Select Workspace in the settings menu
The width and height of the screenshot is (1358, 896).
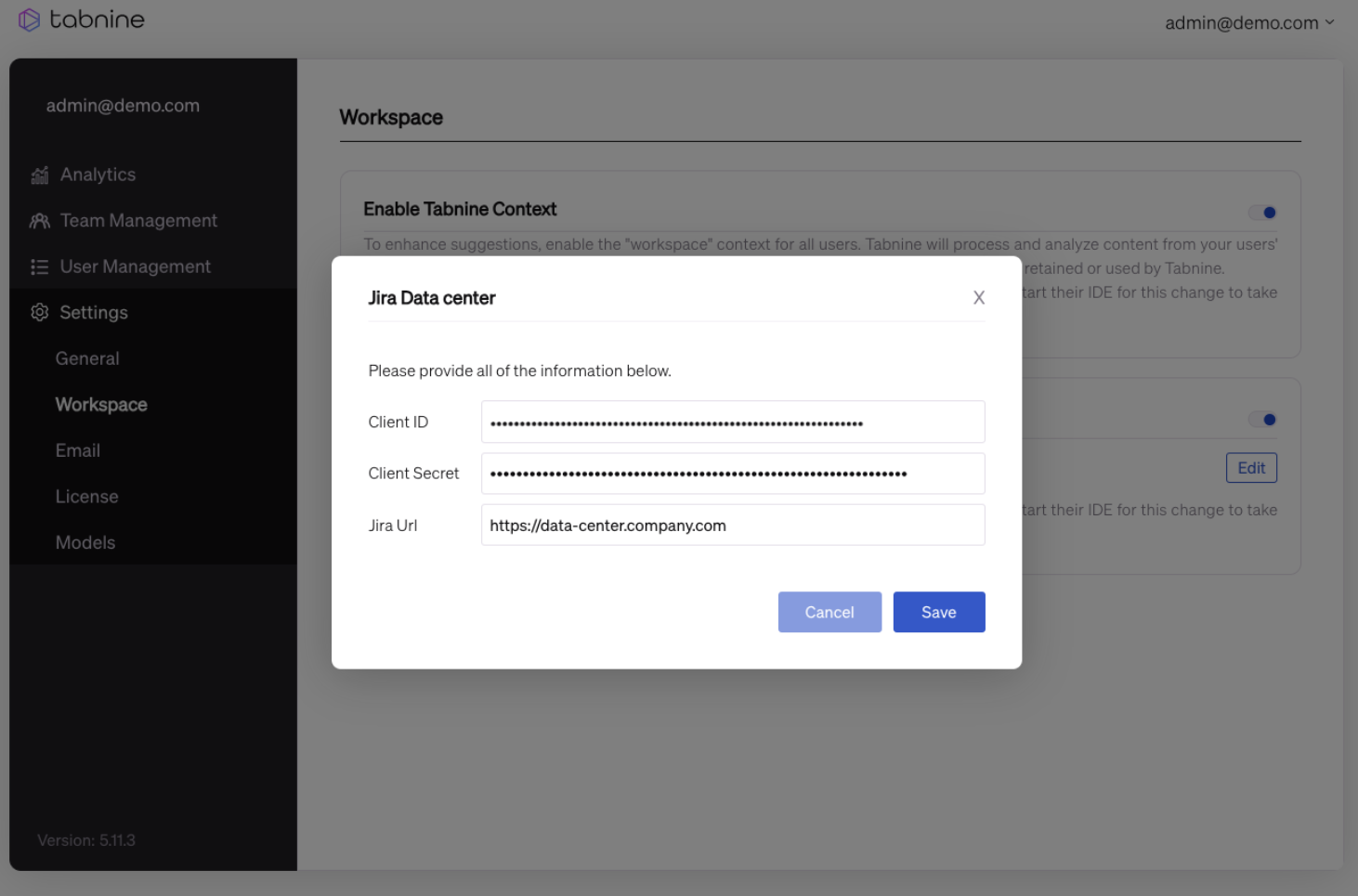[101, 405]
